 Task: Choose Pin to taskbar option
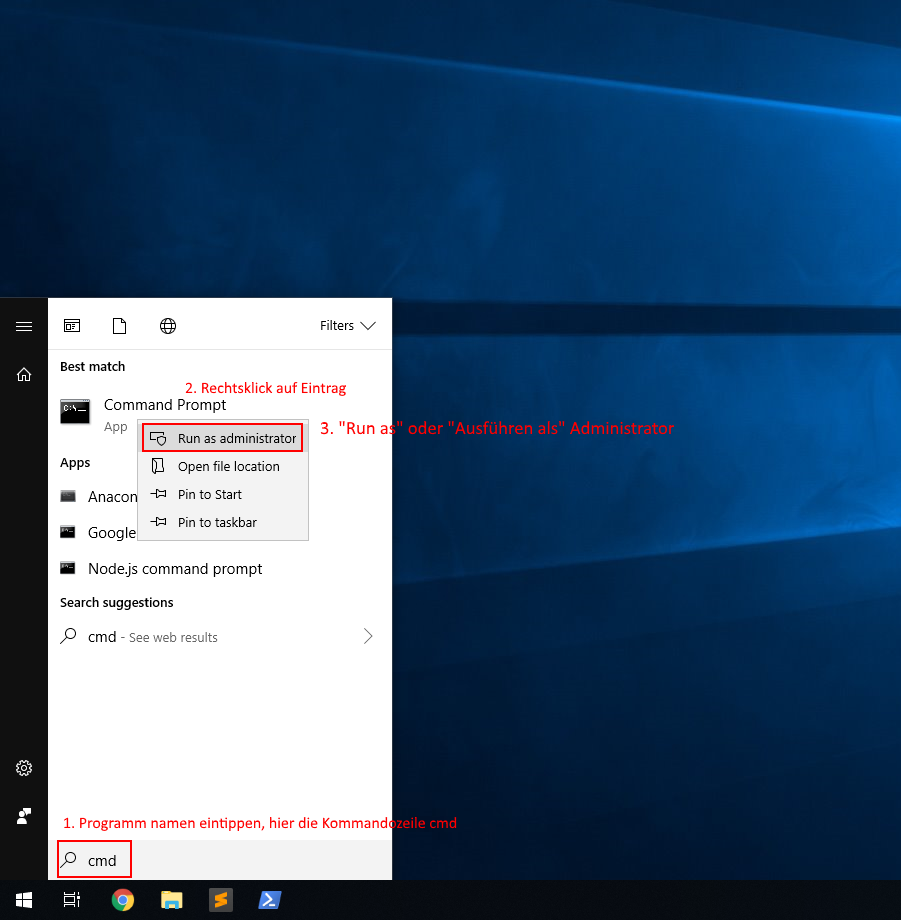click(x=217, y=522)
